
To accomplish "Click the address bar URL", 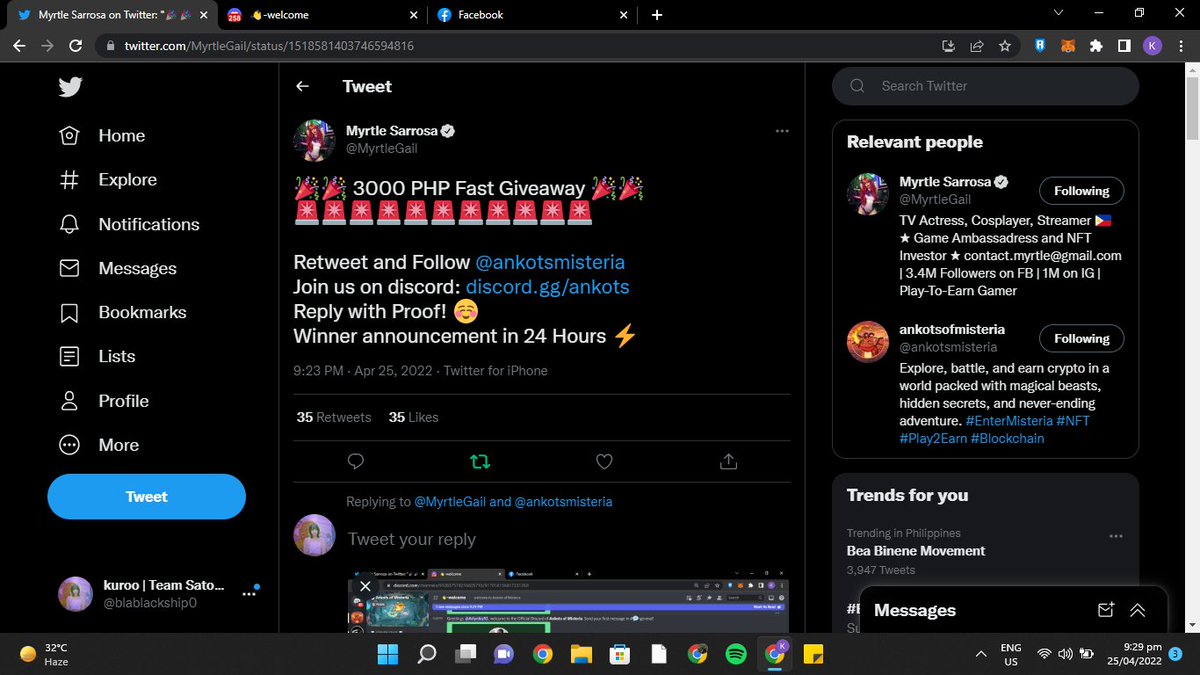I will tap(270, 46).
